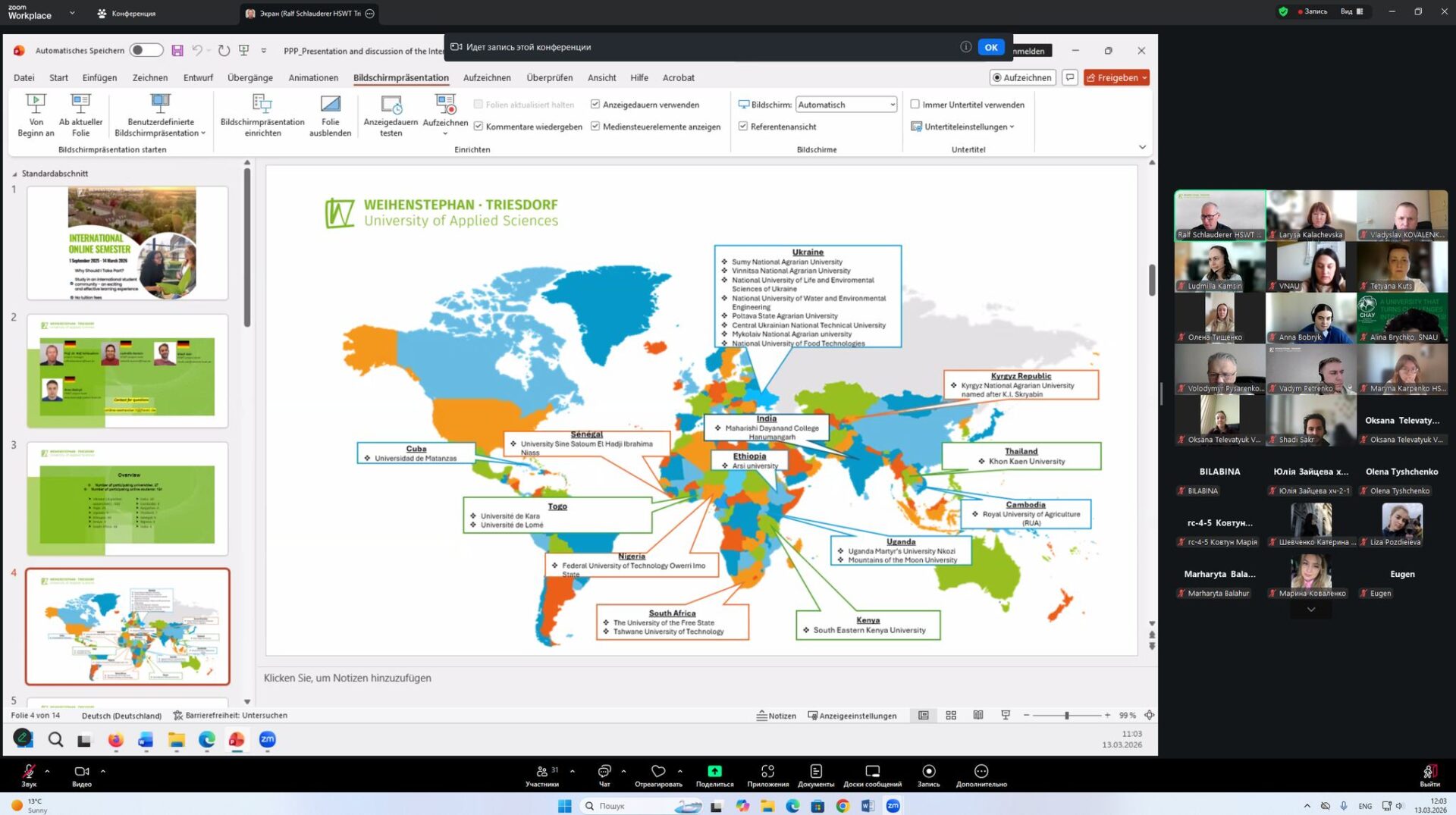Open Bildschirmpräsentation einrichten tool

point(262,105)
